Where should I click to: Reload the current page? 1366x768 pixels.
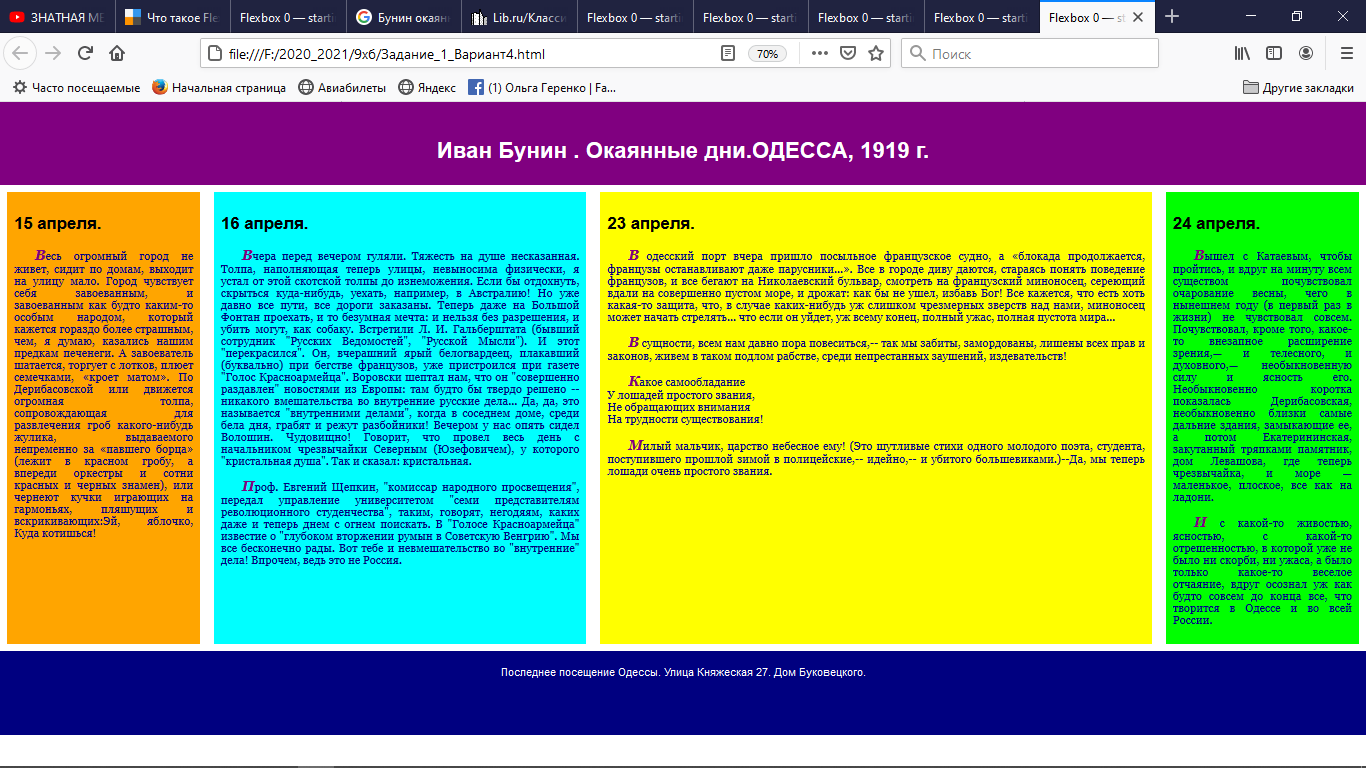coord(85,54)
